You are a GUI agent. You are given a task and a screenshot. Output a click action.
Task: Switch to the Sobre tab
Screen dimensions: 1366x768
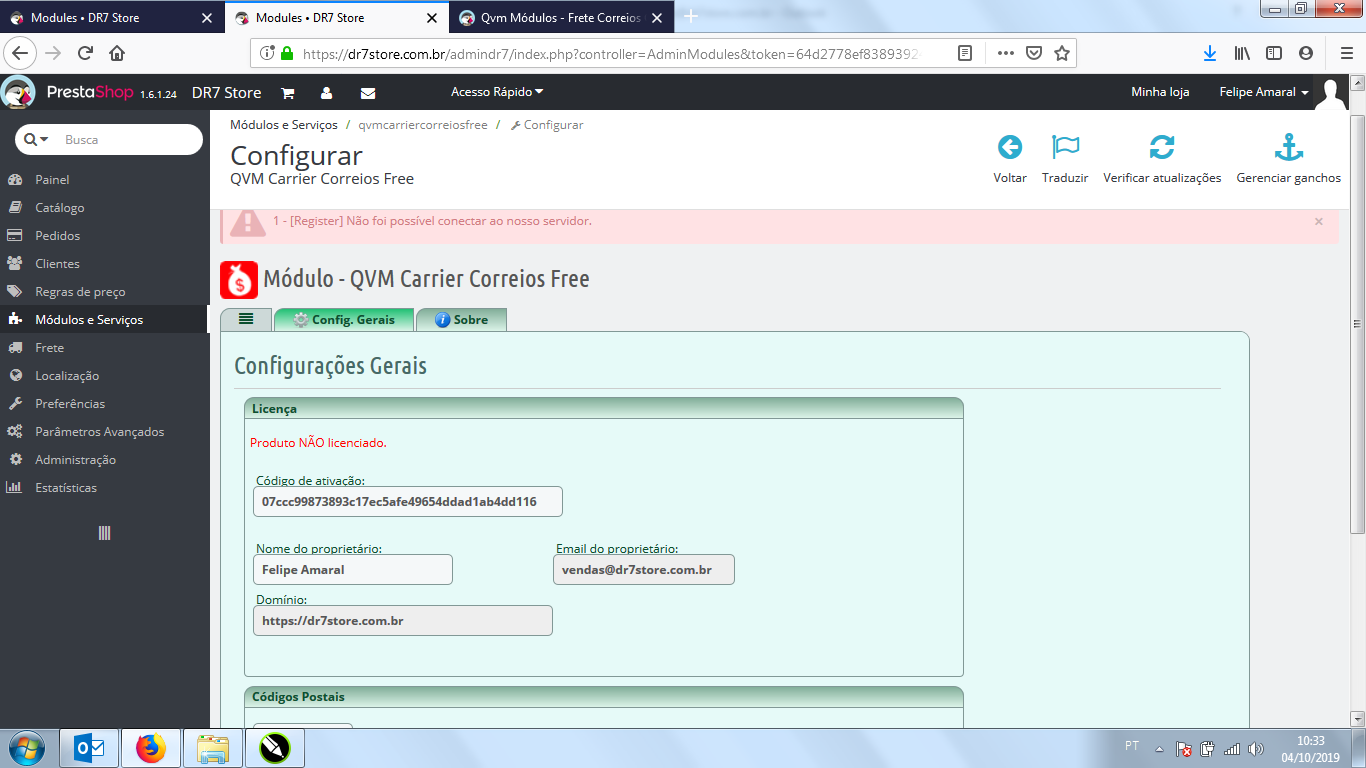(462, 320)
